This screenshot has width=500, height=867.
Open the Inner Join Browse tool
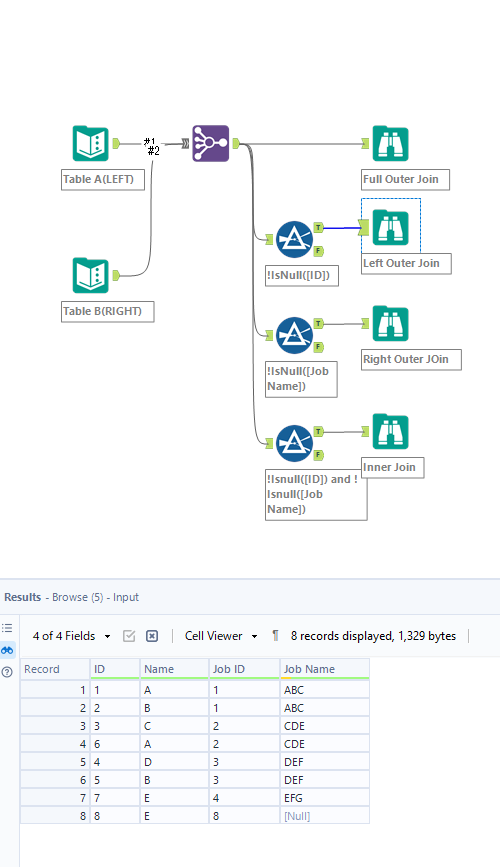tap(390, 431)
